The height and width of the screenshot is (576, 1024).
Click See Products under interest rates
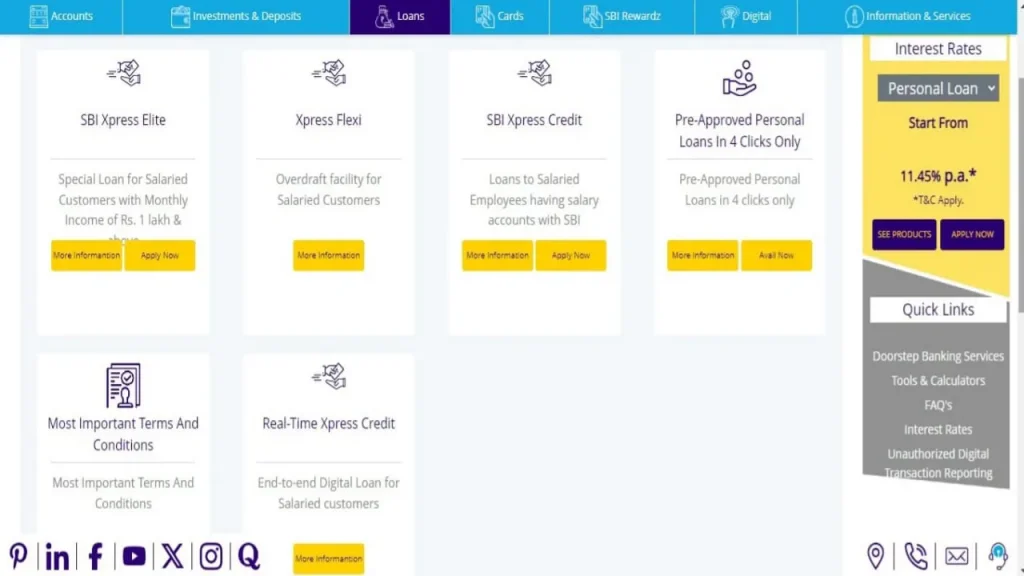(x=903, y=234)
